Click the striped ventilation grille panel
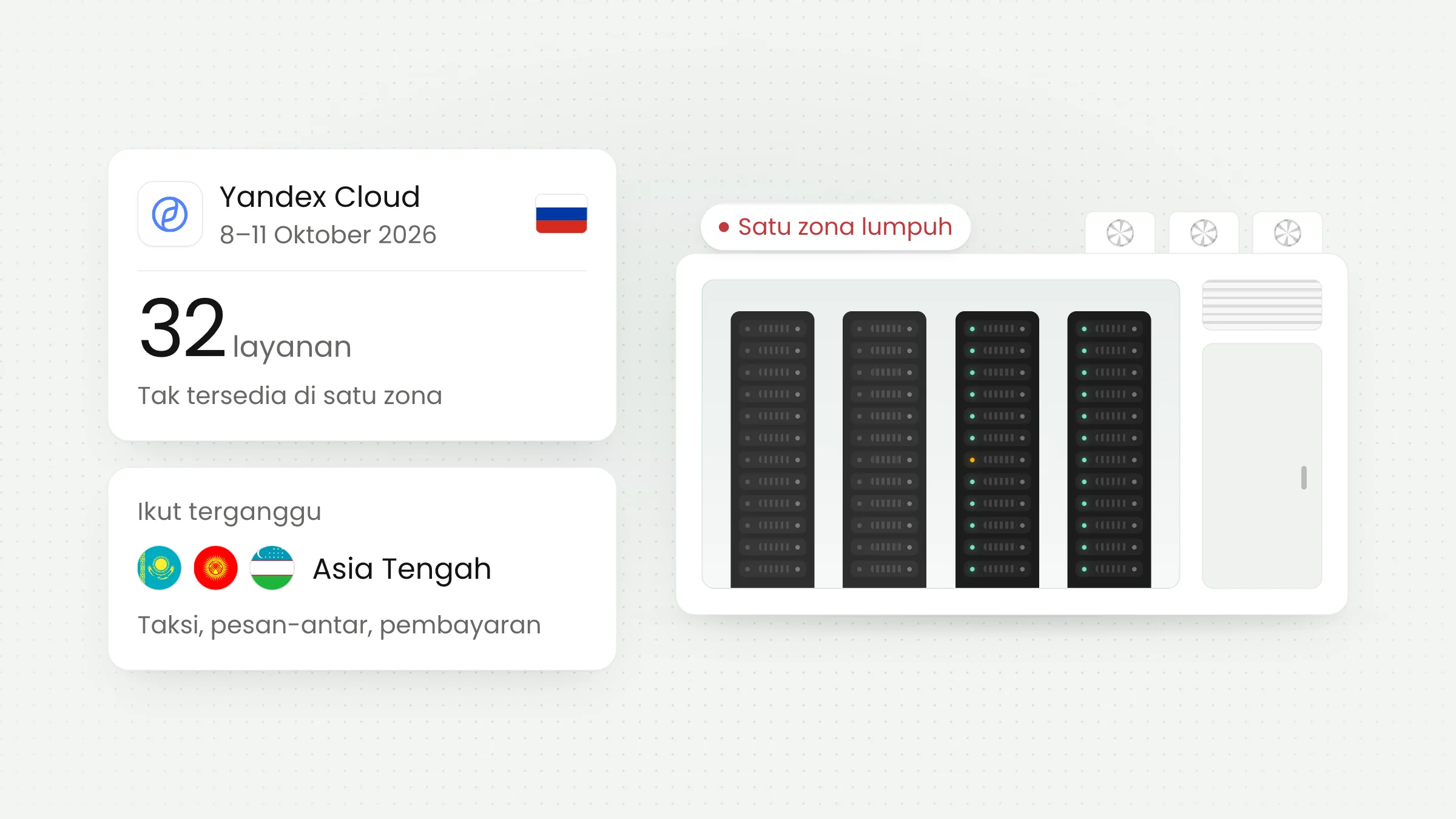The image size is (1456, 819). click(x=1262, y=305)
